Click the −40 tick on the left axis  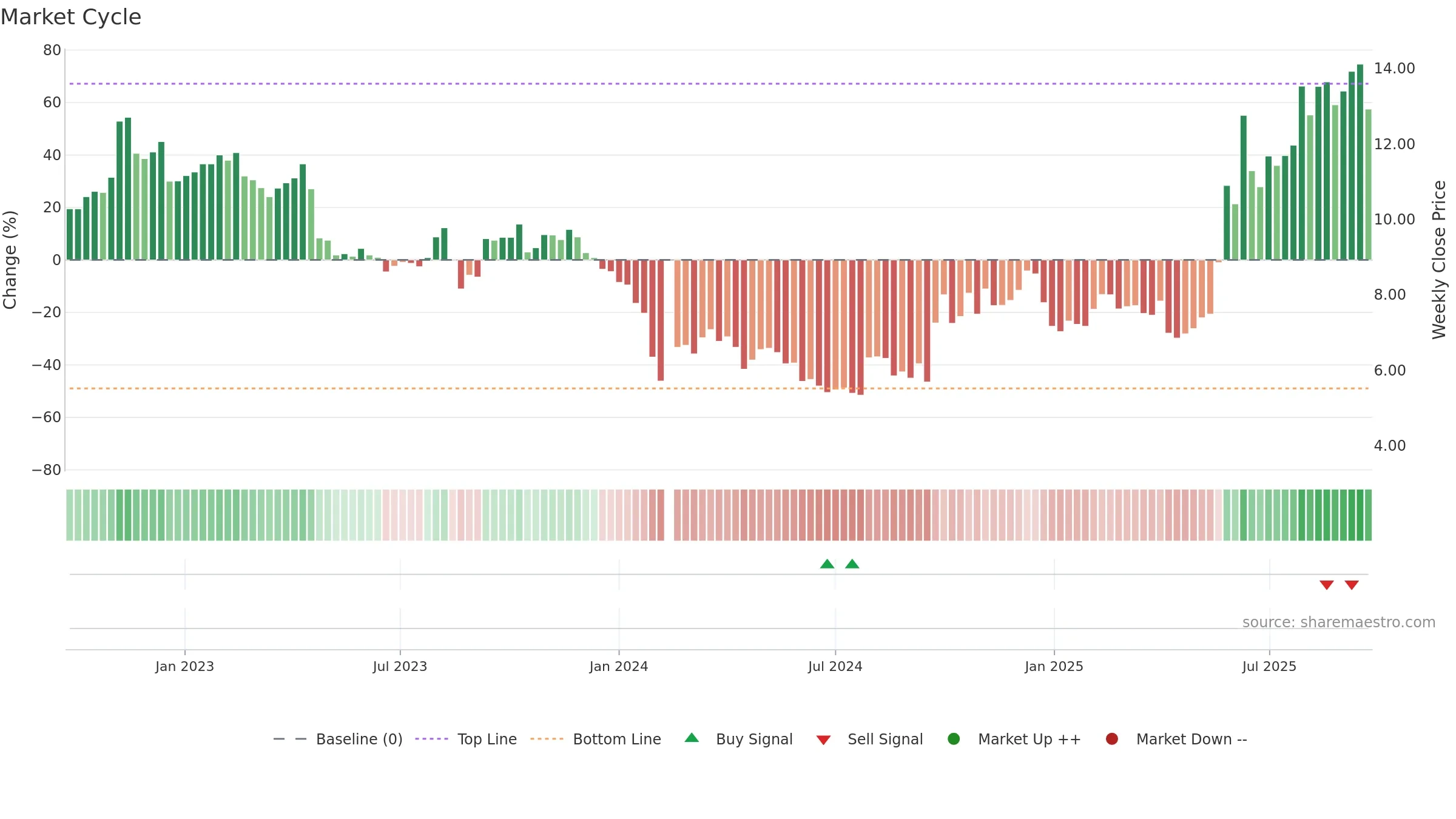click(47, 365)
